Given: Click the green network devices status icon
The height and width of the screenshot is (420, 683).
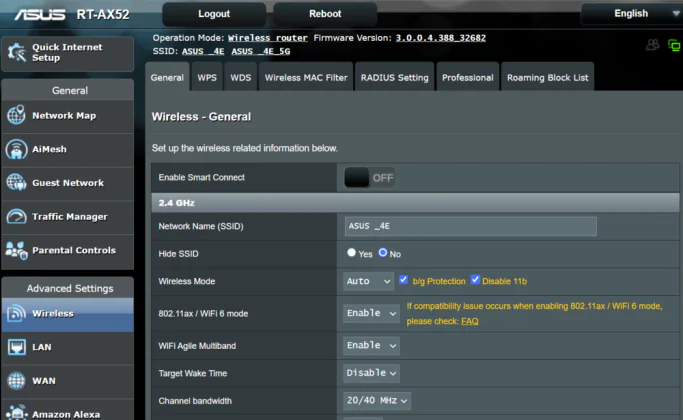Looking at the screenshot, I should tap(674, 45).
